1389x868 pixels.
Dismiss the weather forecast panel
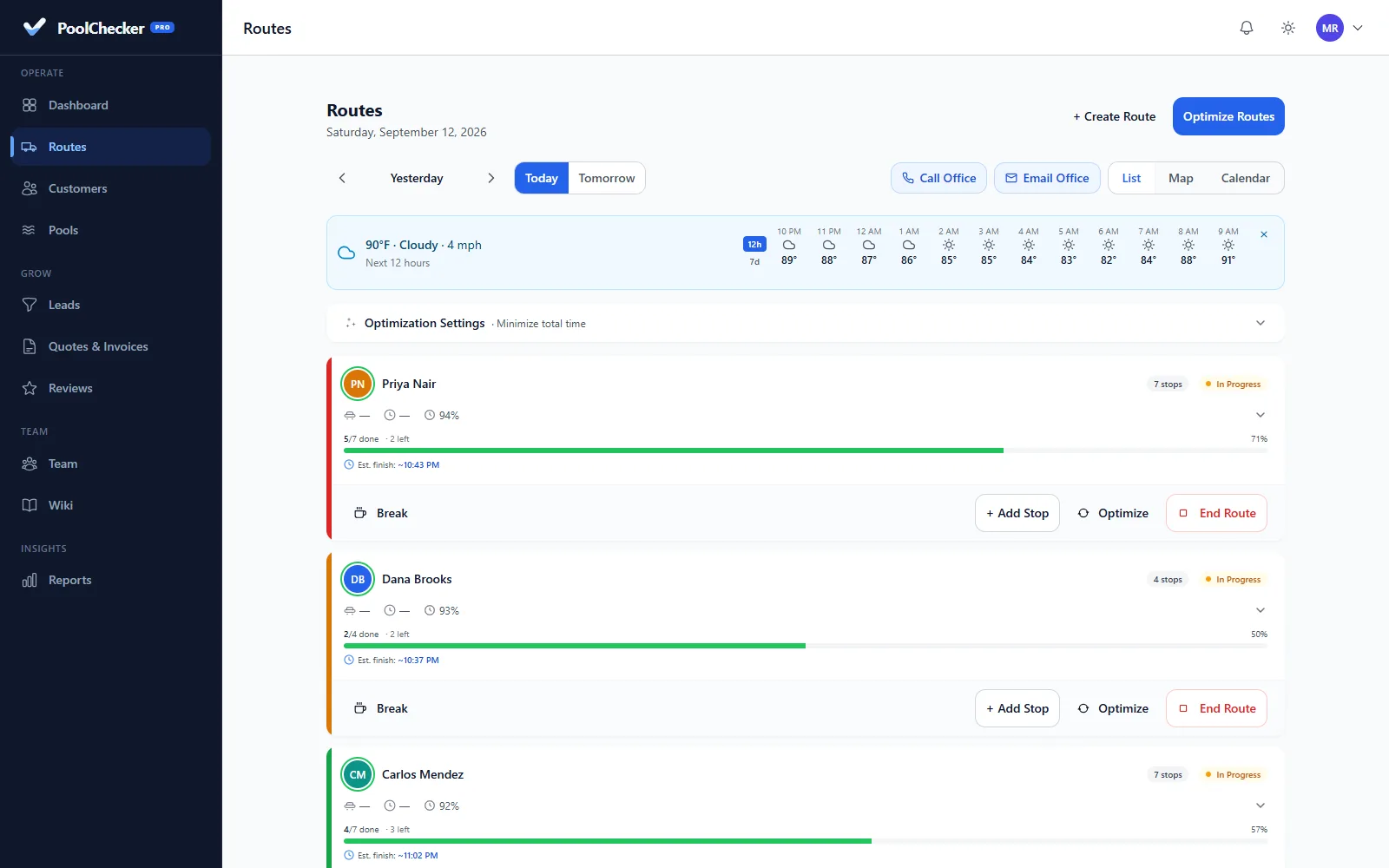(1264, 234)
